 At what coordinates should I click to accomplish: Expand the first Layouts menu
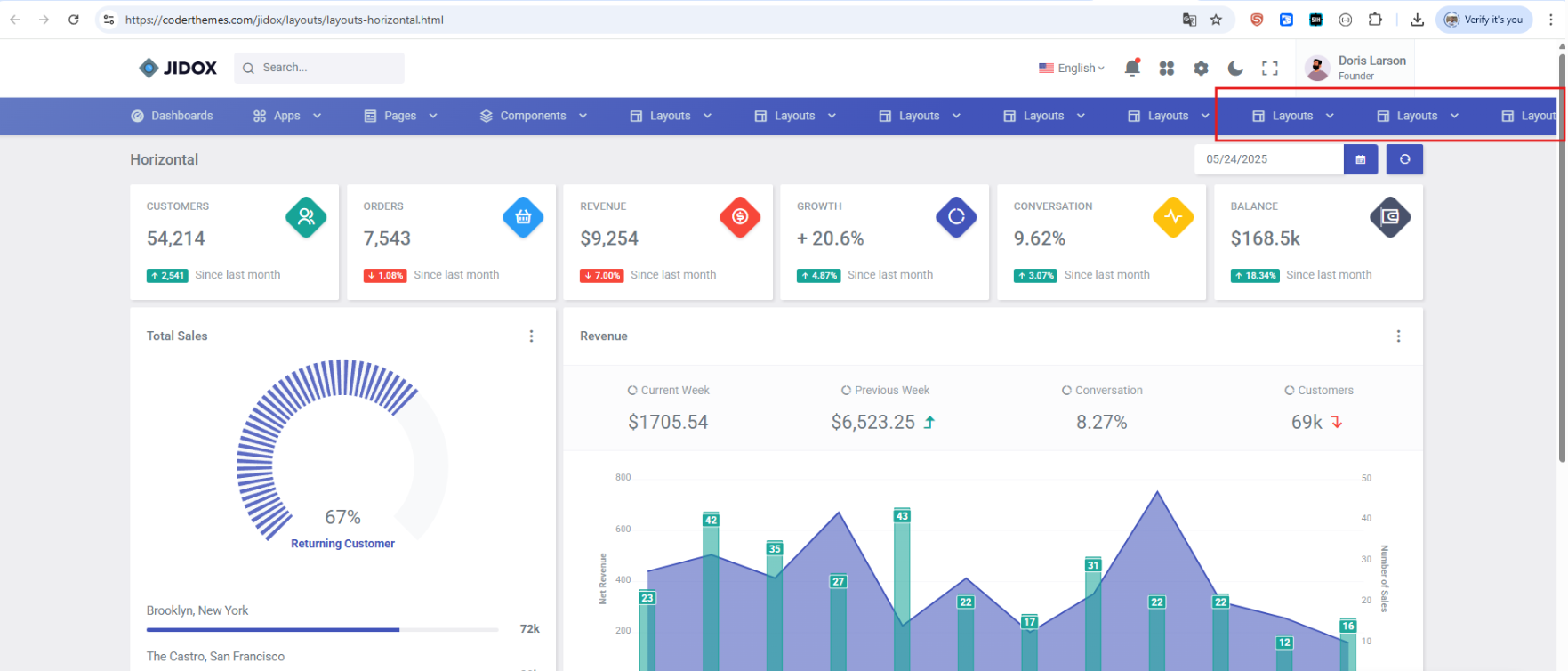(671, 116)
